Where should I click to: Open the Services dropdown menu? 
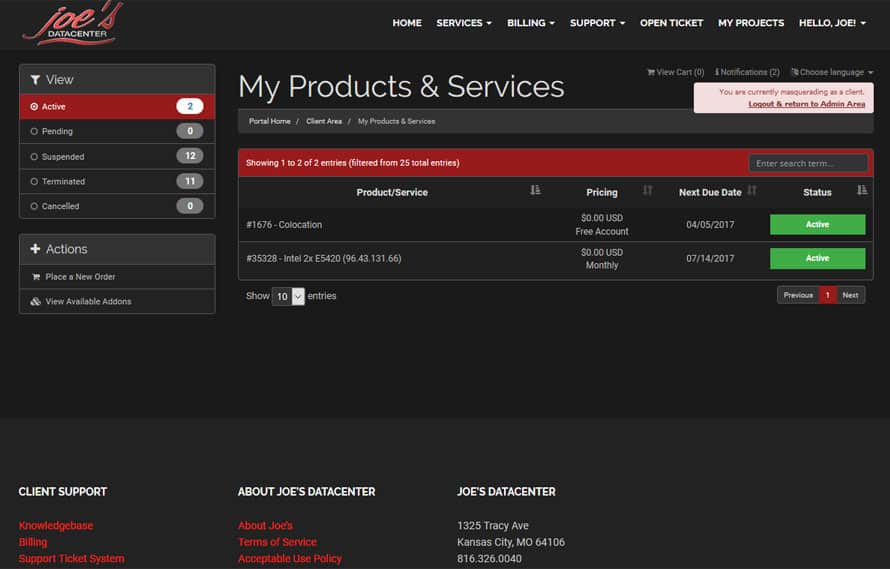tap(464, 23)
